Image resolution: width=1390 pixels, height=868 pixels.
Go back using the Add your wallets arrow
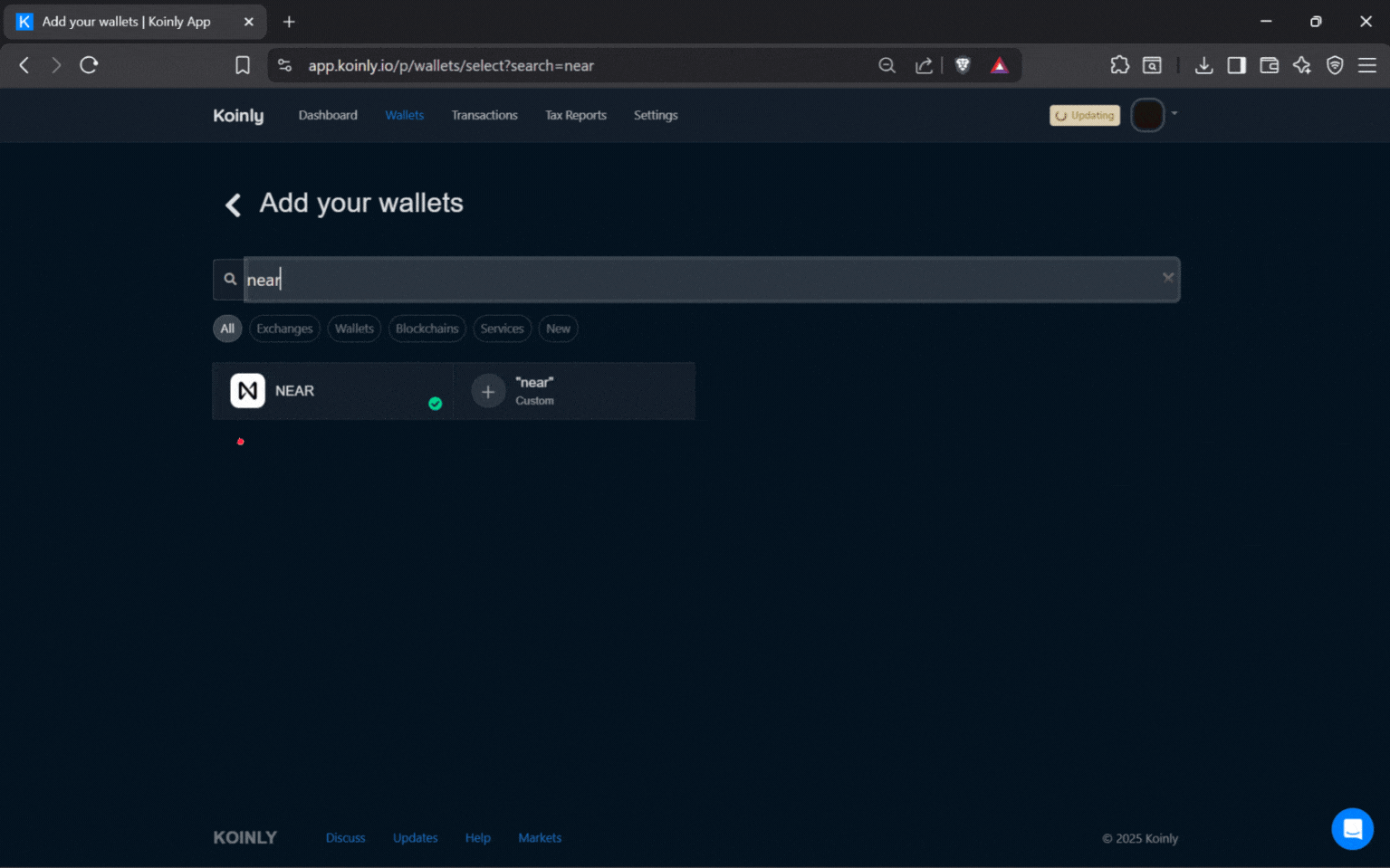click(232, 205)
